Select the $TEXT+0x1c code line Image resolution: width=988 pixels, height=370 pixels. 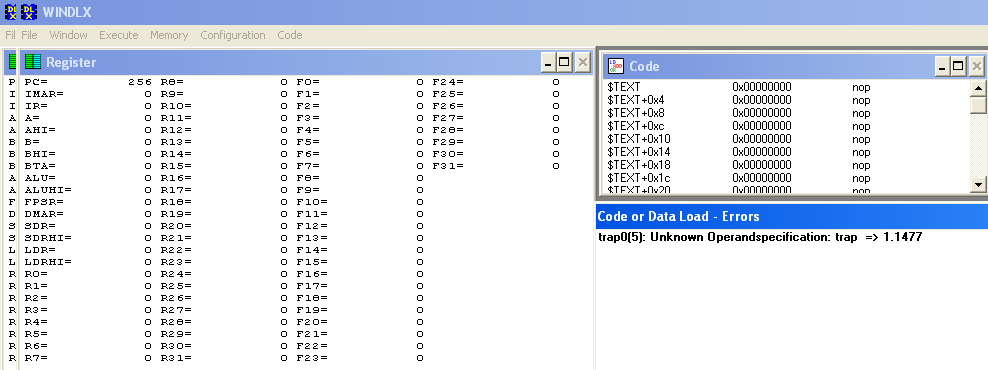[786, 178]
